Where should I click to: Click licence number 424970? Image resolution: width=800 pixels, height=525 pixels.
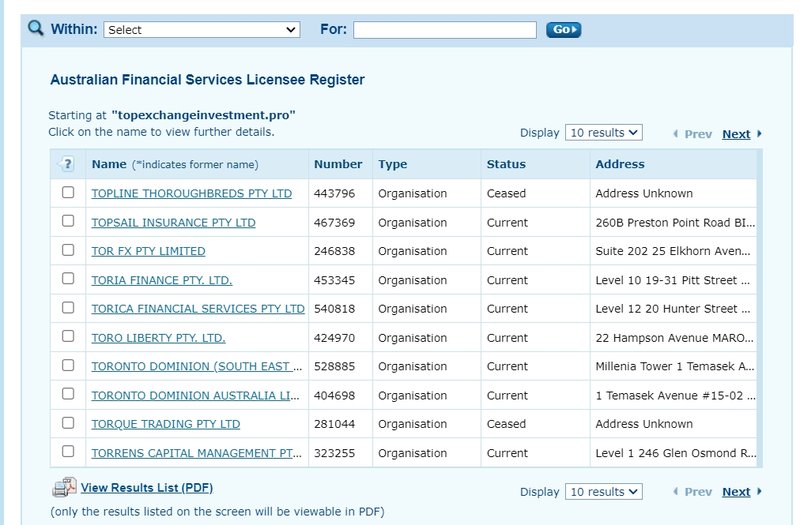pyautogui.click(x=334, y=338)
